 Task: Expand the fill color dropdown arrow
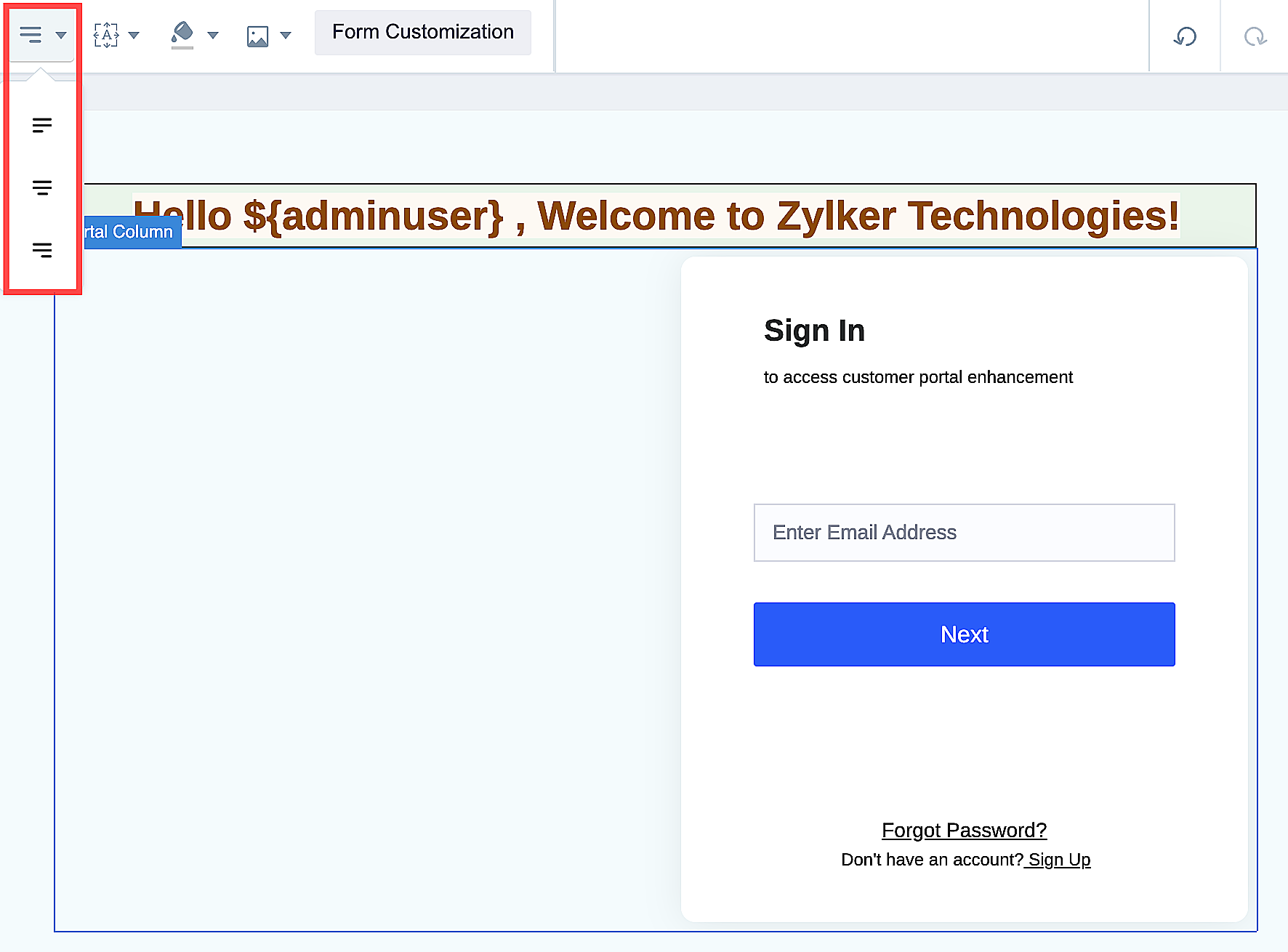[213, 36]
